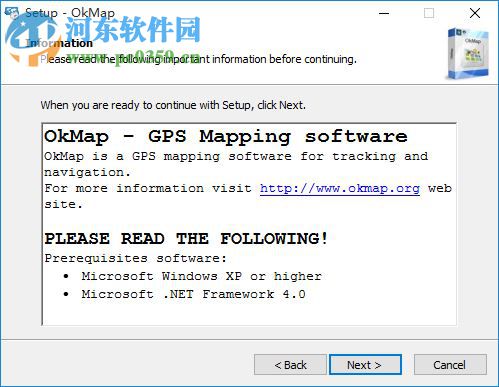499x387 pixels.
Task: Click 'When you are ready to continue' text
Action: [173, 105]
